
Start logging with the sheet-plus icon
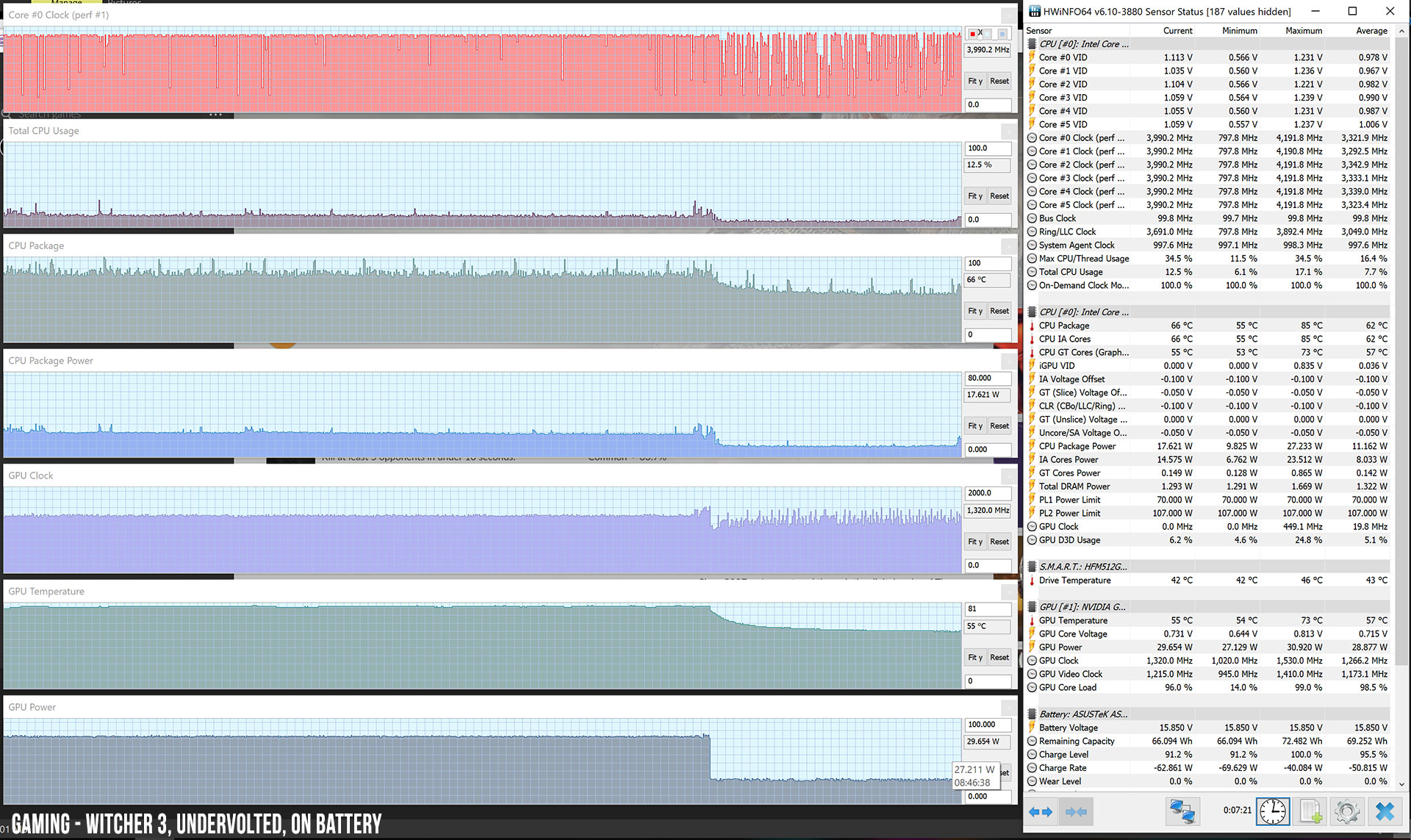pyautogui.click(x=1310, y=811)
